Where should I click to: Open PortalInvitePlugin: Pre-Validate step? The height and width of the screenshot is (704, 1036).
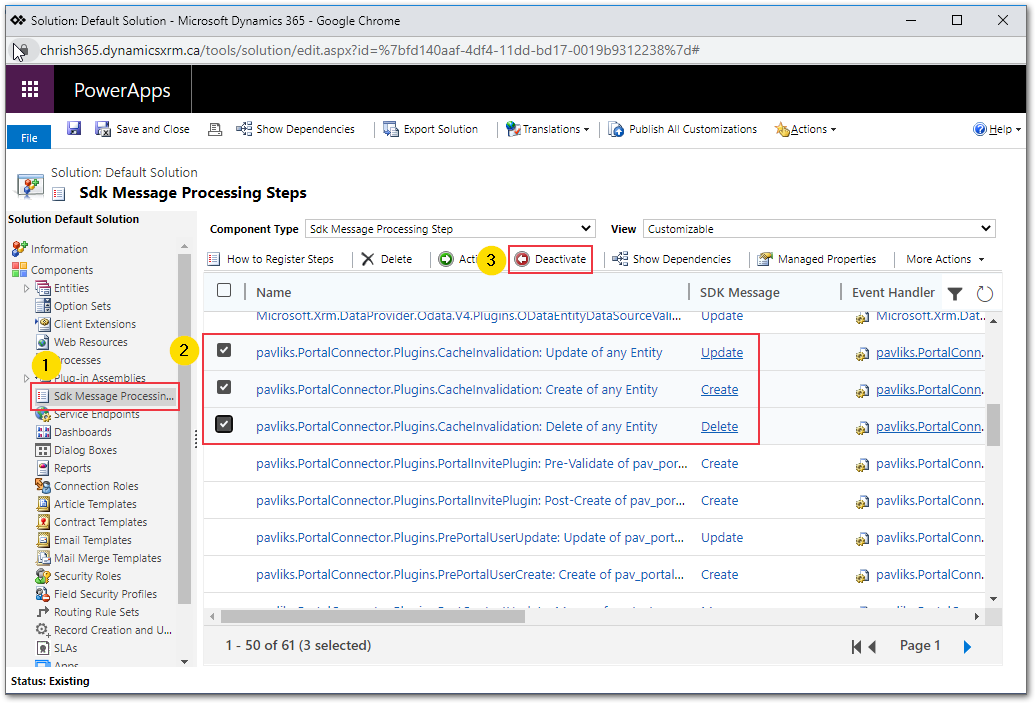pos(472,464)
